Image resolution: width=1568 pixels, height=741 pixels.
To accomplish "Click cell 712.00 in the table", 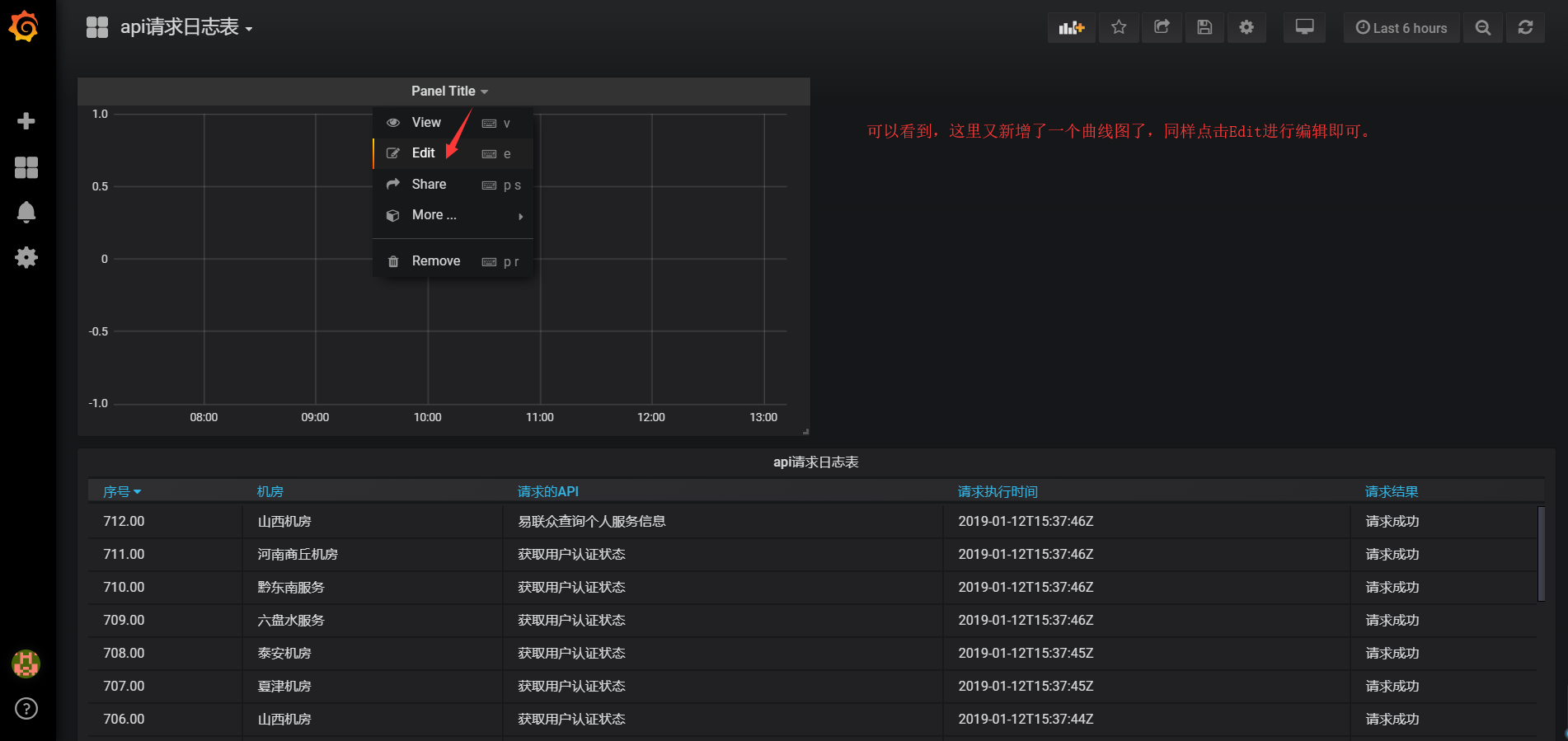I will click(124, 521).
